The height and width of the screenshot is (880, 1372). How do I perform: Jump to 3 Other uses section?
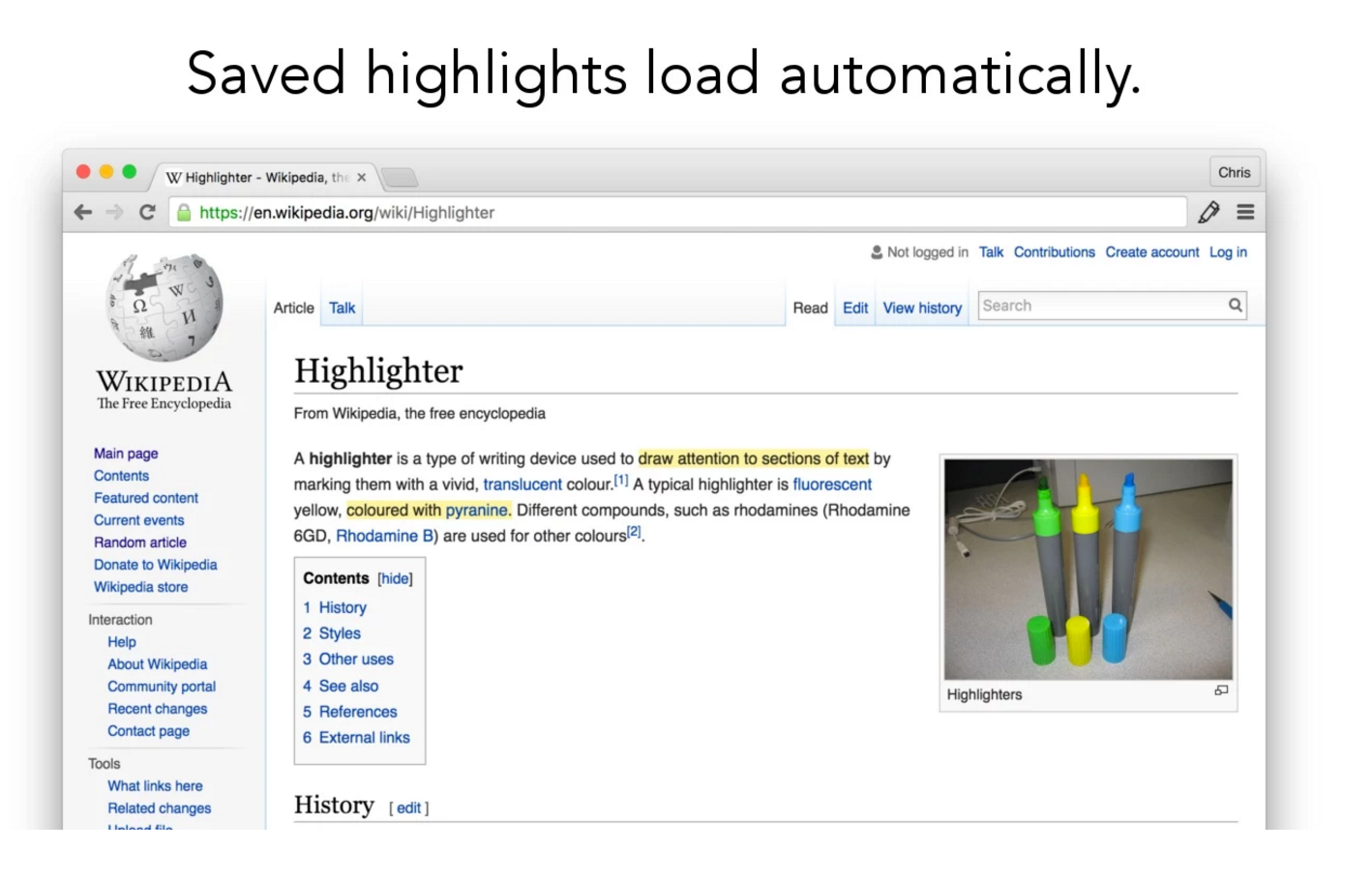348,660
